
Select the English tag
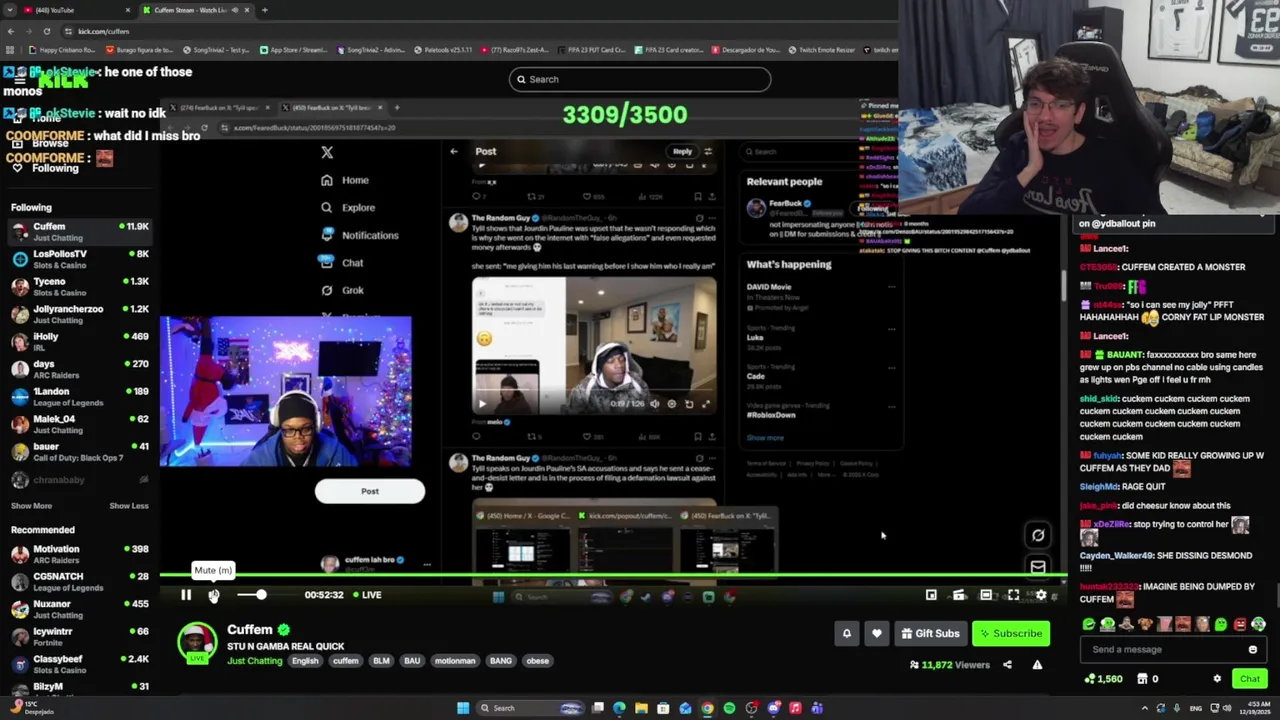[305, 661]
